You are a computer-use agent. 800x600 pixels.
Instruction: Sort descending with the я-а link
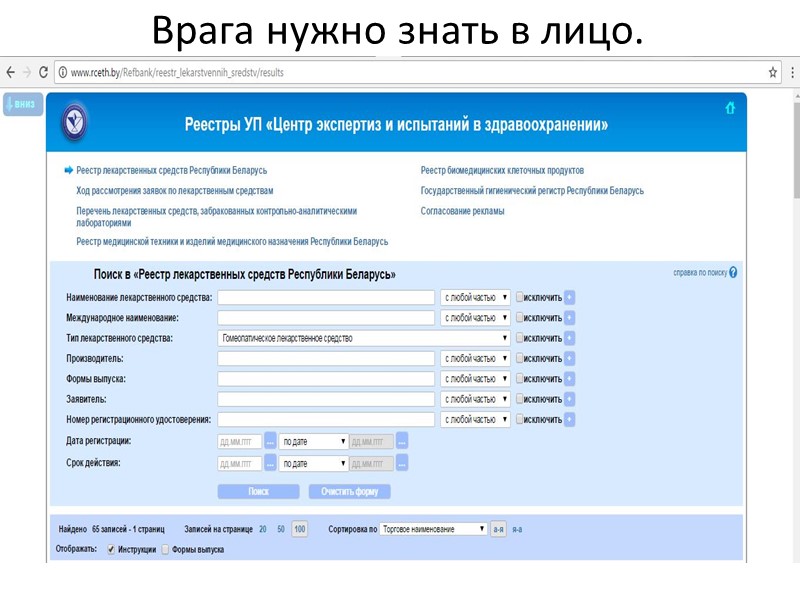click(x=517, y=530)
